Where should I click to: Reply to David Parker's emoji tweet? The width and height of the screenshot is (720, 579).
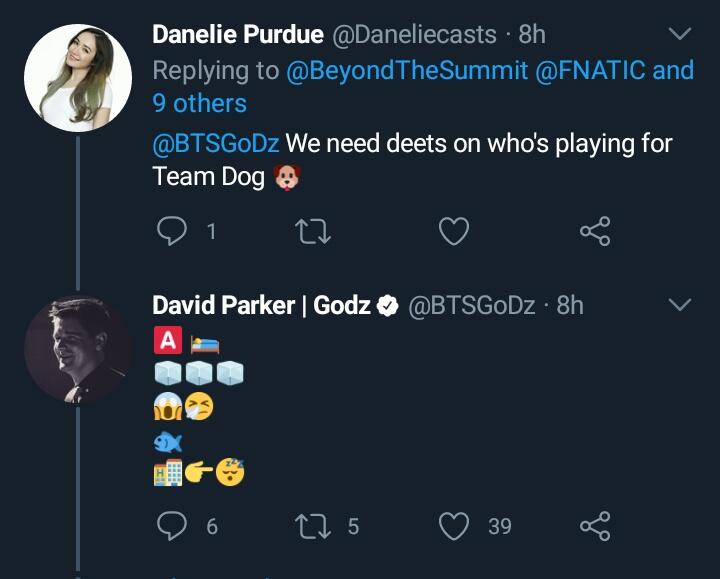(174, 525)
